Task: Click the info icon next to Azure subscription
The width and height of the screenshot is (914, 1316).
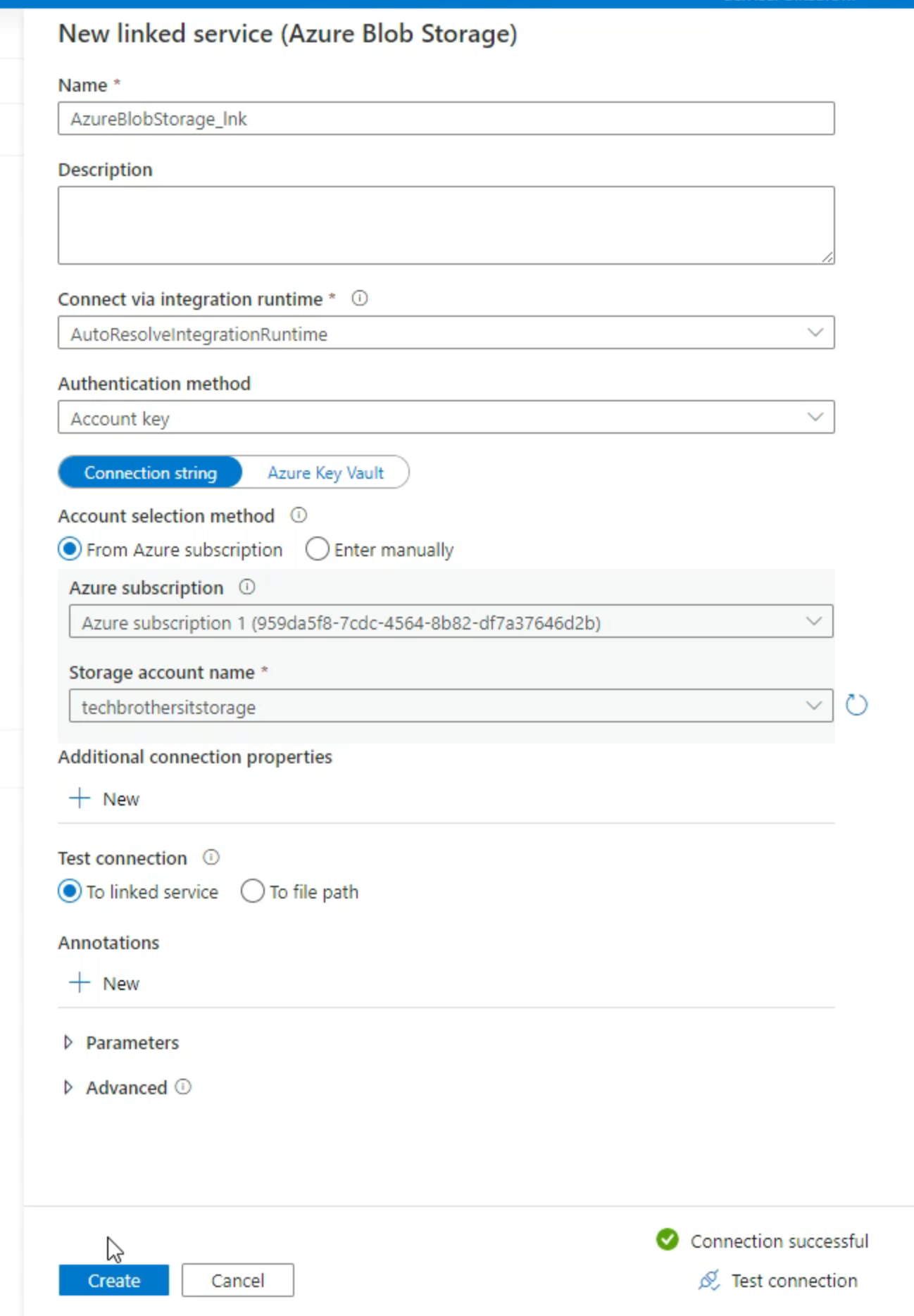Action: coord(246,587)
